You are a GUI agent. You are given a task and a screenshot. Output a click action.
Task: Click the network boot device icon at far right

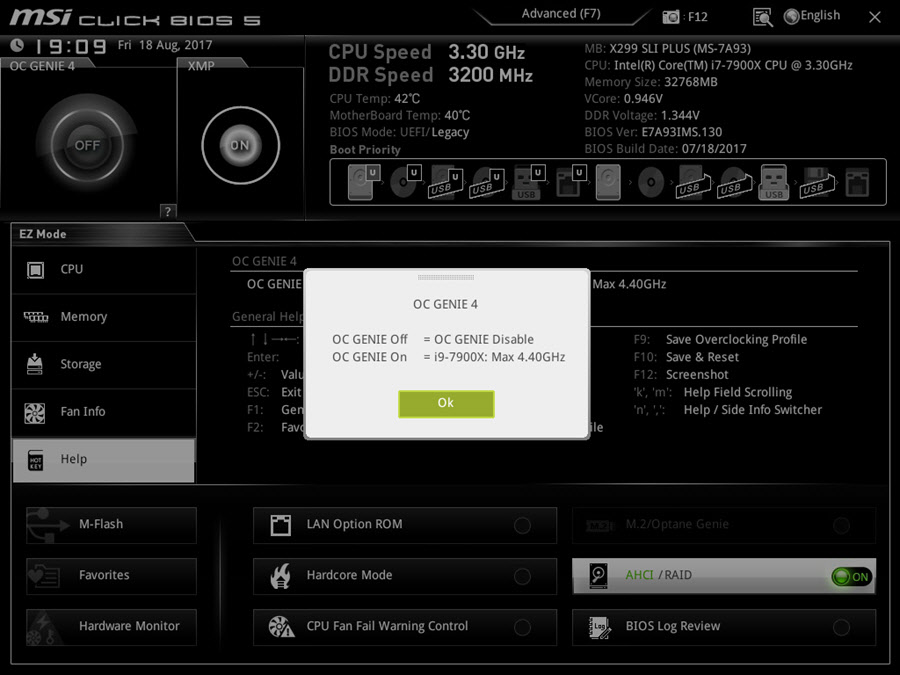tap(857, 183)
